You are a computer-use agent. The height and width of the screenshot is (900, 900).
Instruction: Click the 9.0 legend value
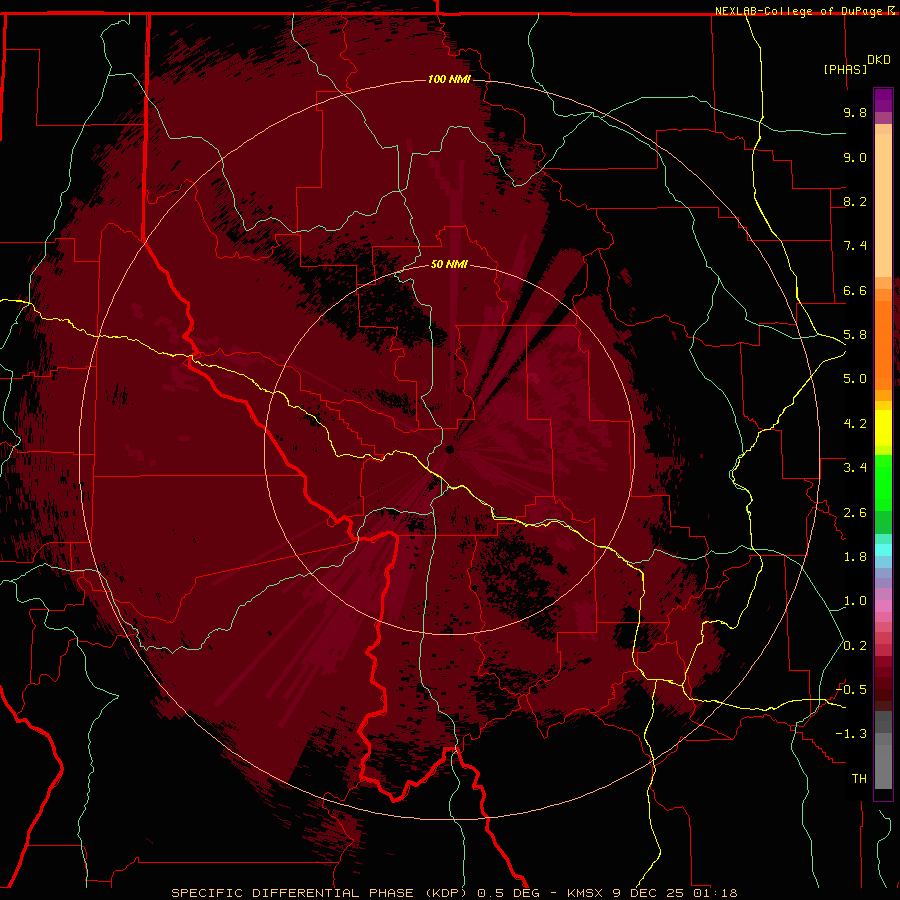(855, 157)
